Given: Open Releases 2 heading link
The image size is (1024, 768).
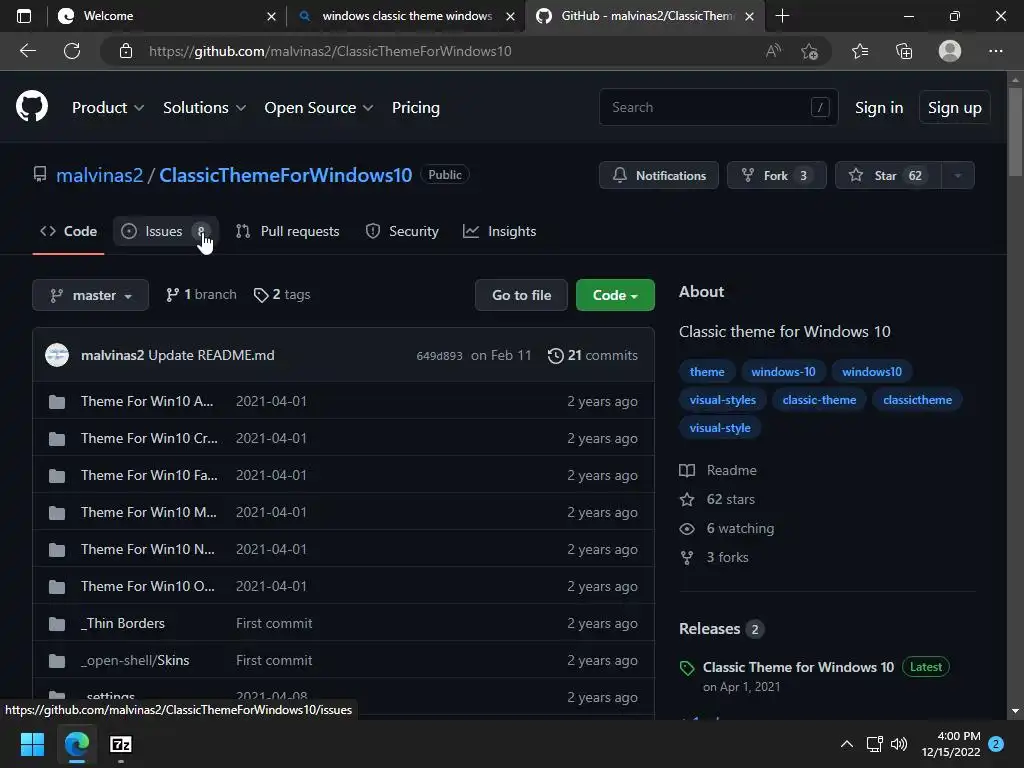Looking at the screenshot, I should point(721,629).
